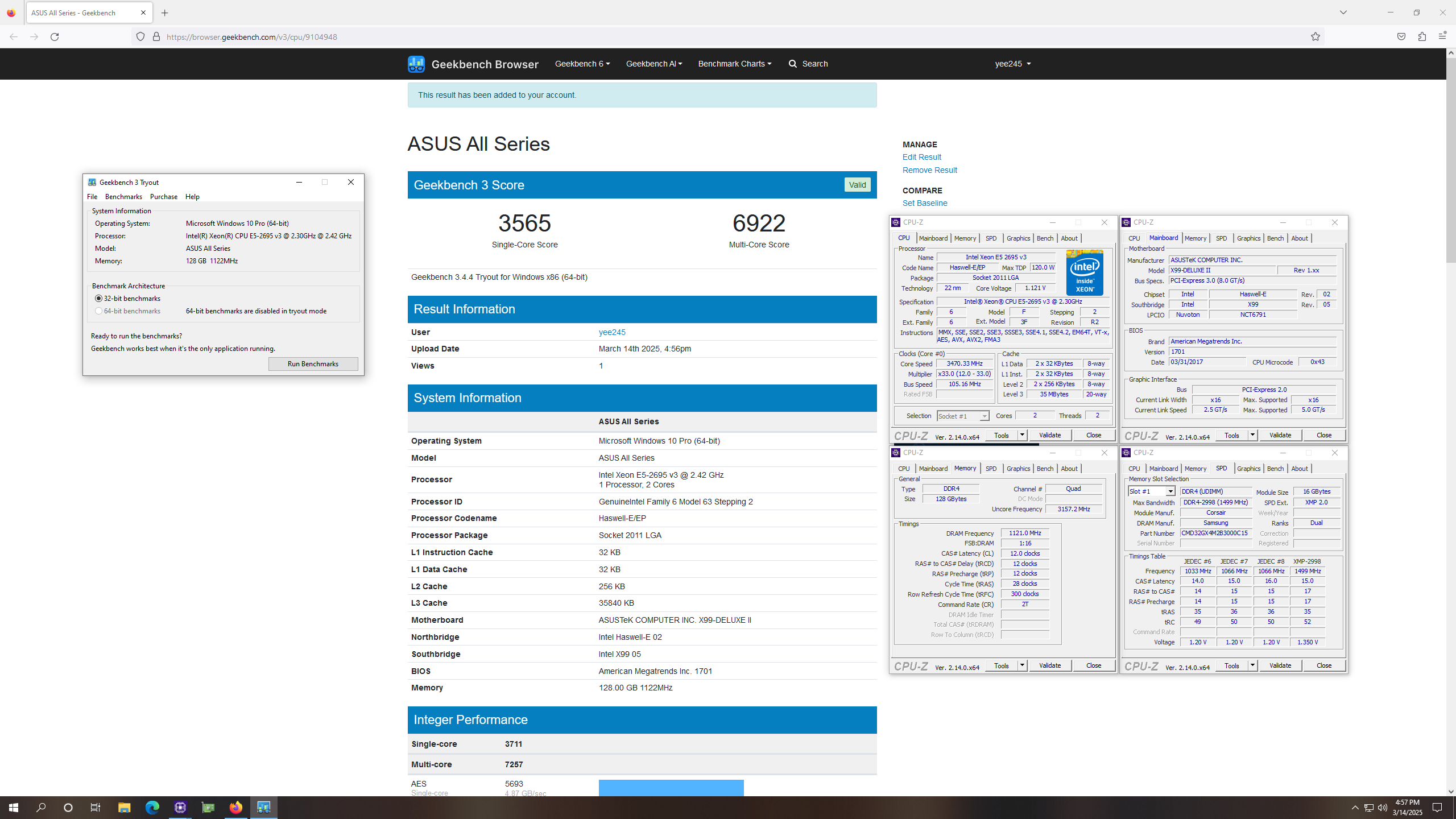Reload the page with Firefox refresh icon
Image resolution: width=1456 pixels, height=819 pixels.
[x=55, y=37]
